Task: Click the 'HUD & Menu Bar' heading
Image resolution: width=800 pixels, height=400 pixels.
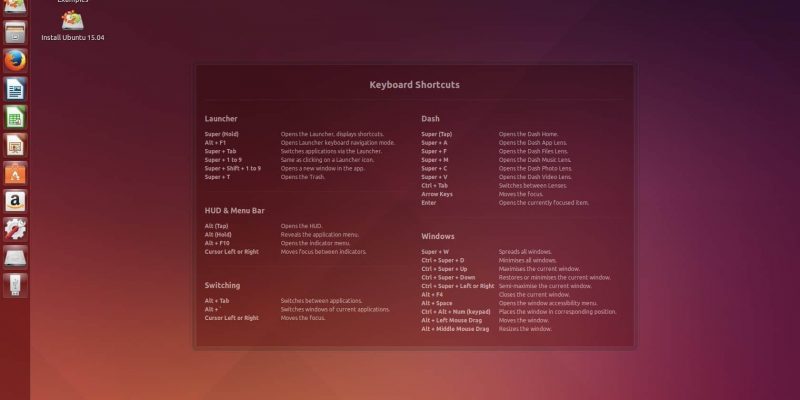Action: 234,210
